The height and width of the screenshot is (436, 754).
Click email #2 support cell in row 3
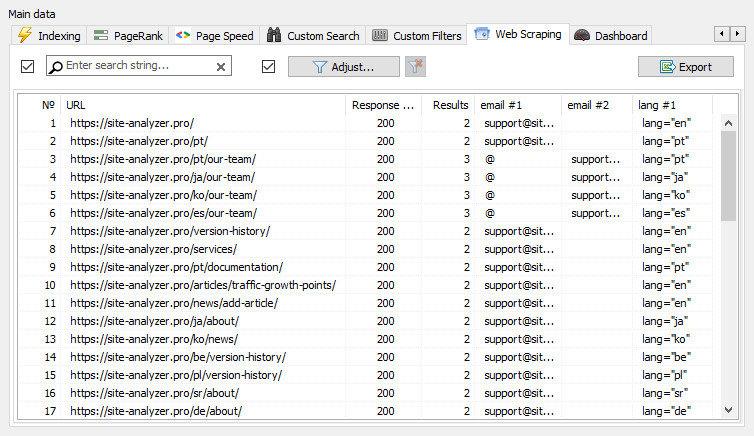595,159
